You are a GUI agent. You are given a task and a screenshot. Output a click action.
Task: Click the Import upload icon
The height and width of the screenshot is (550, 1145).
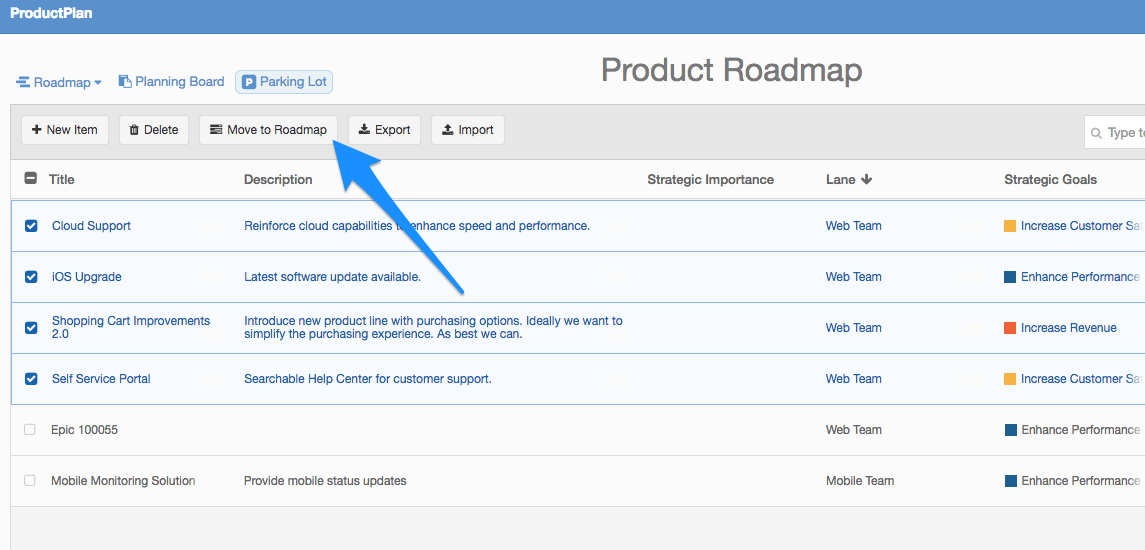(x=448, y=130)
